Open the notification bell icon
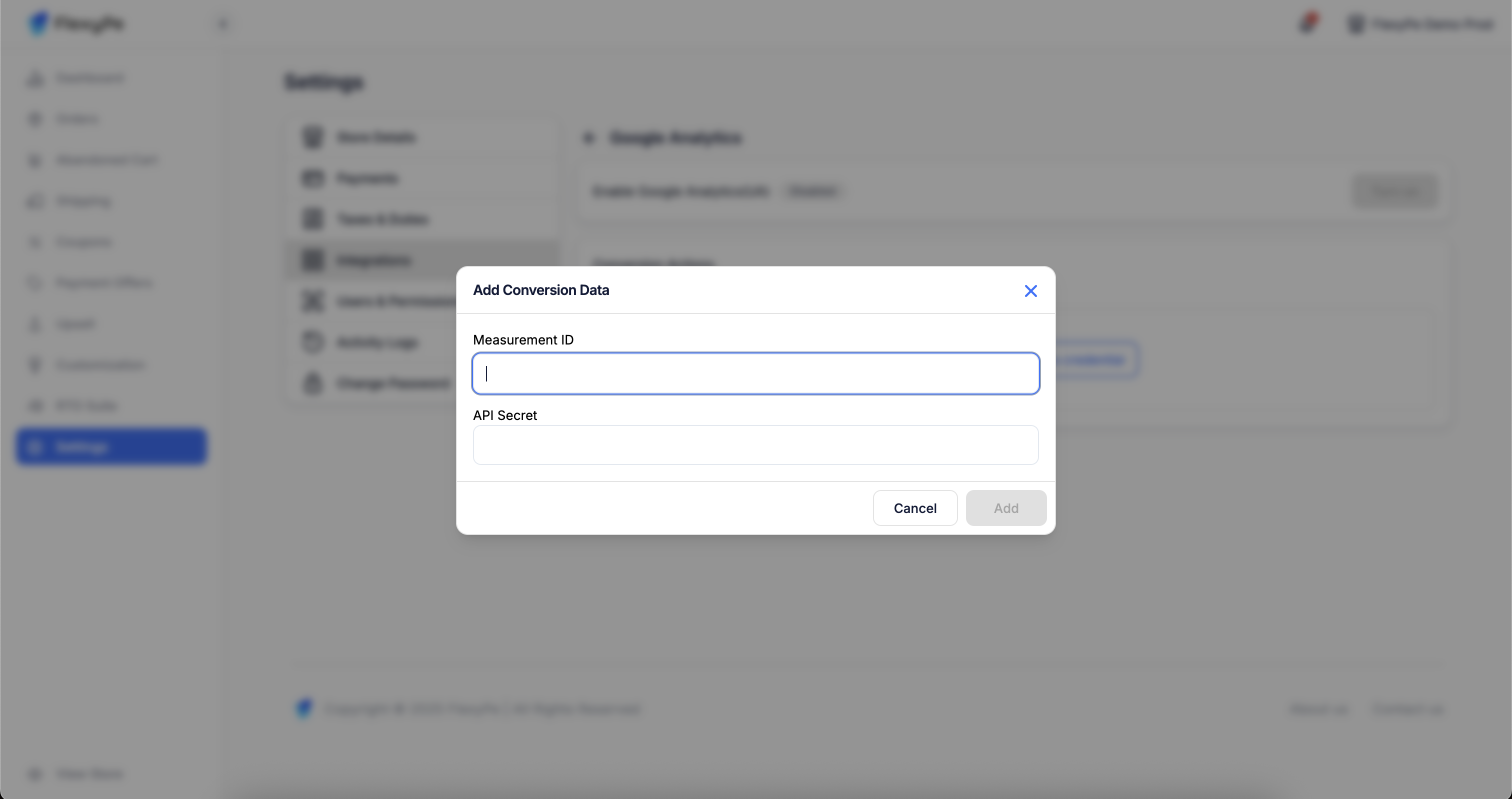This screenshot has width=1512, height=799. pyautogui.click(x=1307, y=23)
